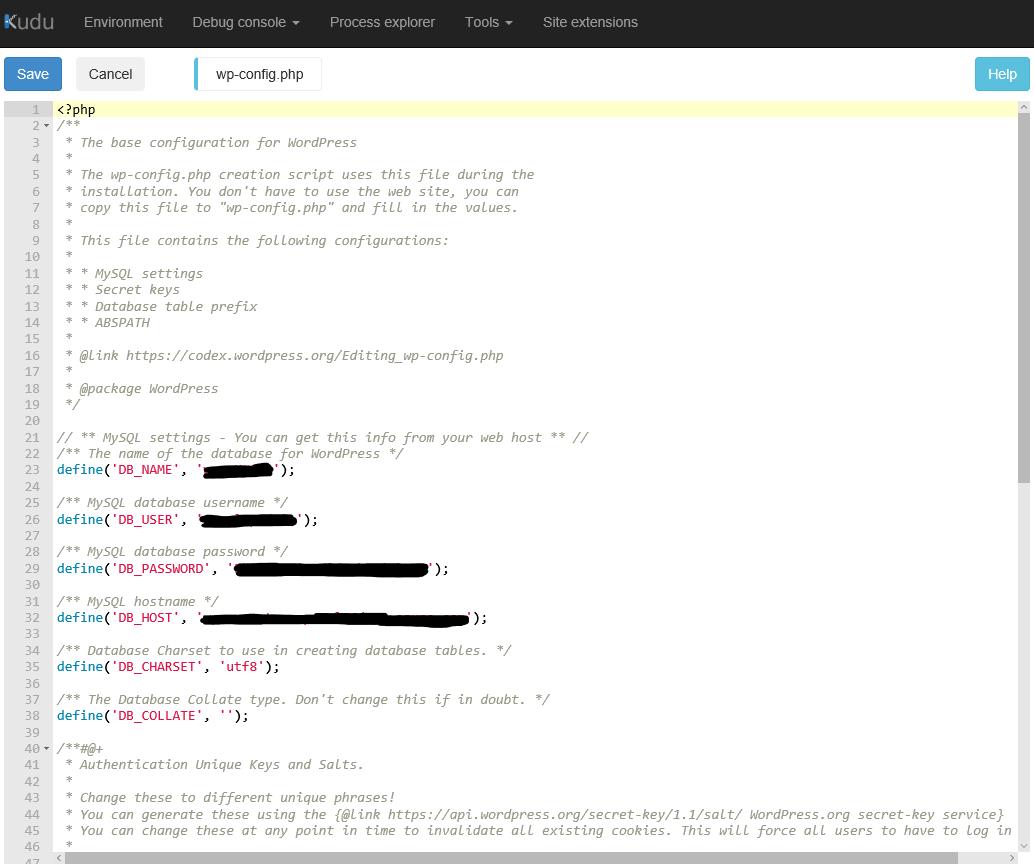Cancel editing the file
Screen dimensions: 1034x867
click(110, 73)
